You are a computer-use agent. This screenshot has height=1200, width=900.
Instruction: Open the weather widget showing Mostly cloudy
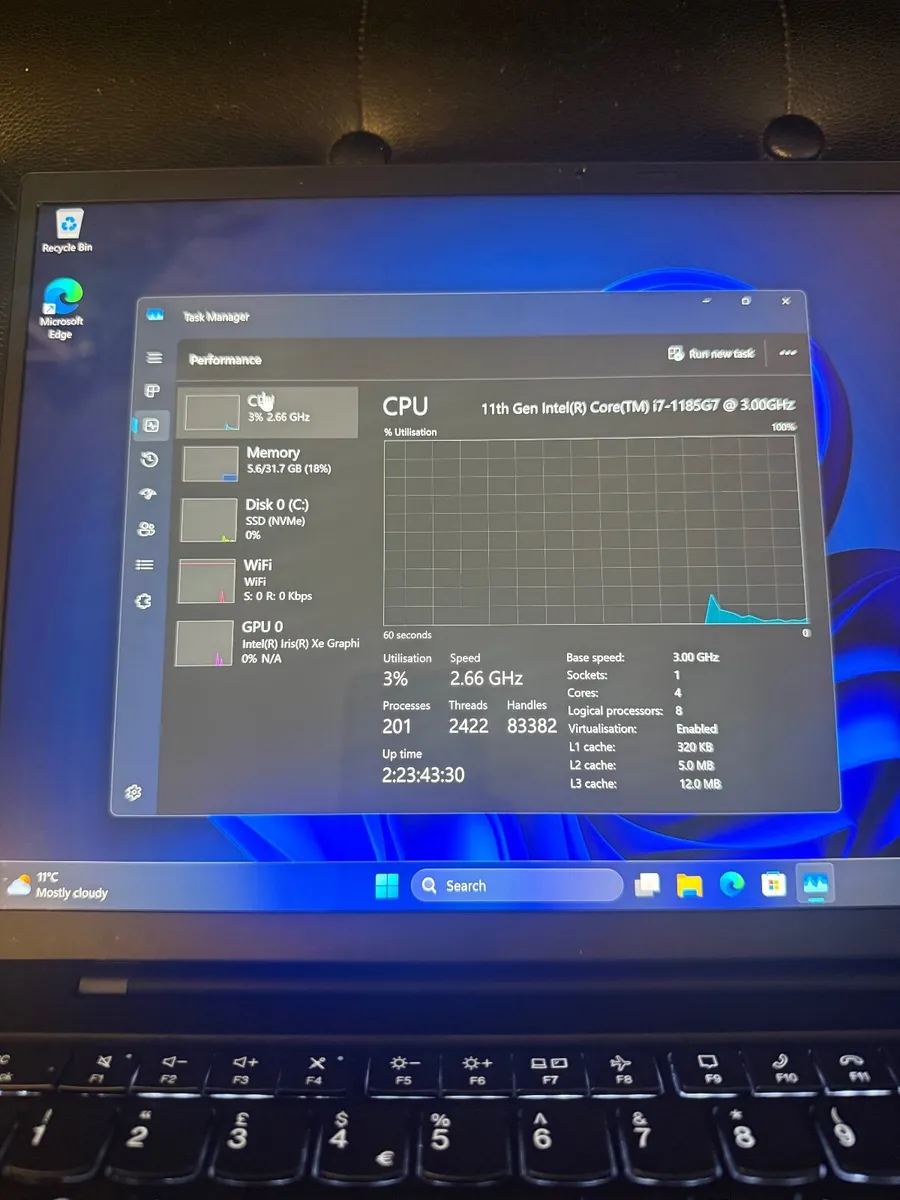(x=58, y=885)
